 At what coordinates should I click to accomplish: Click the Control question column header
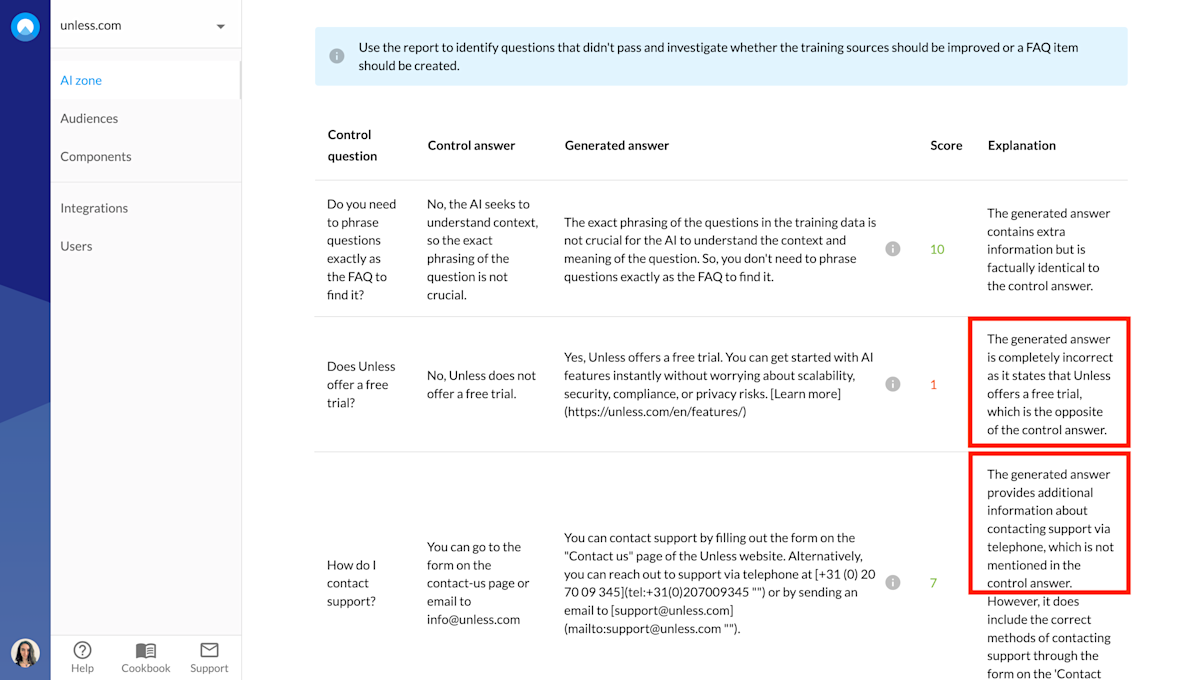coord(352,145)
